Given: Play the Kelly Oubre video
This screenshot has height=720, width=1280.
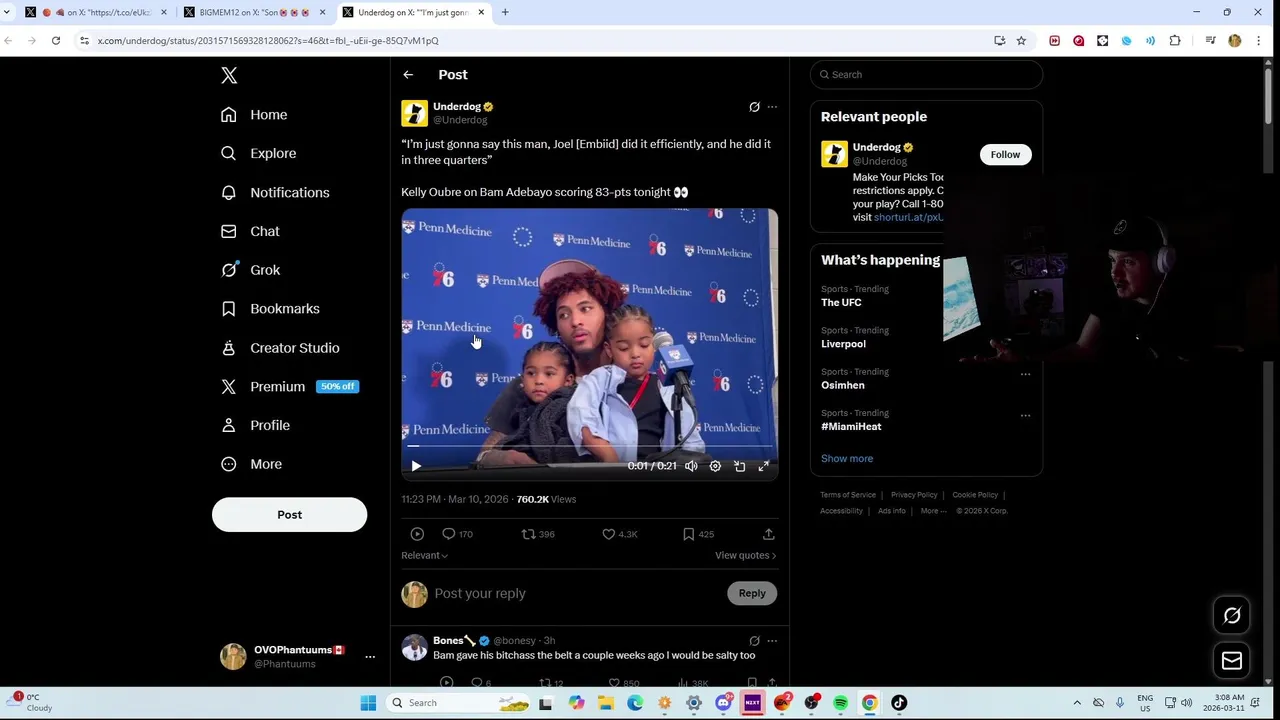Looking at the screenshot, I should pyautogui.click(x=416, y=466).
